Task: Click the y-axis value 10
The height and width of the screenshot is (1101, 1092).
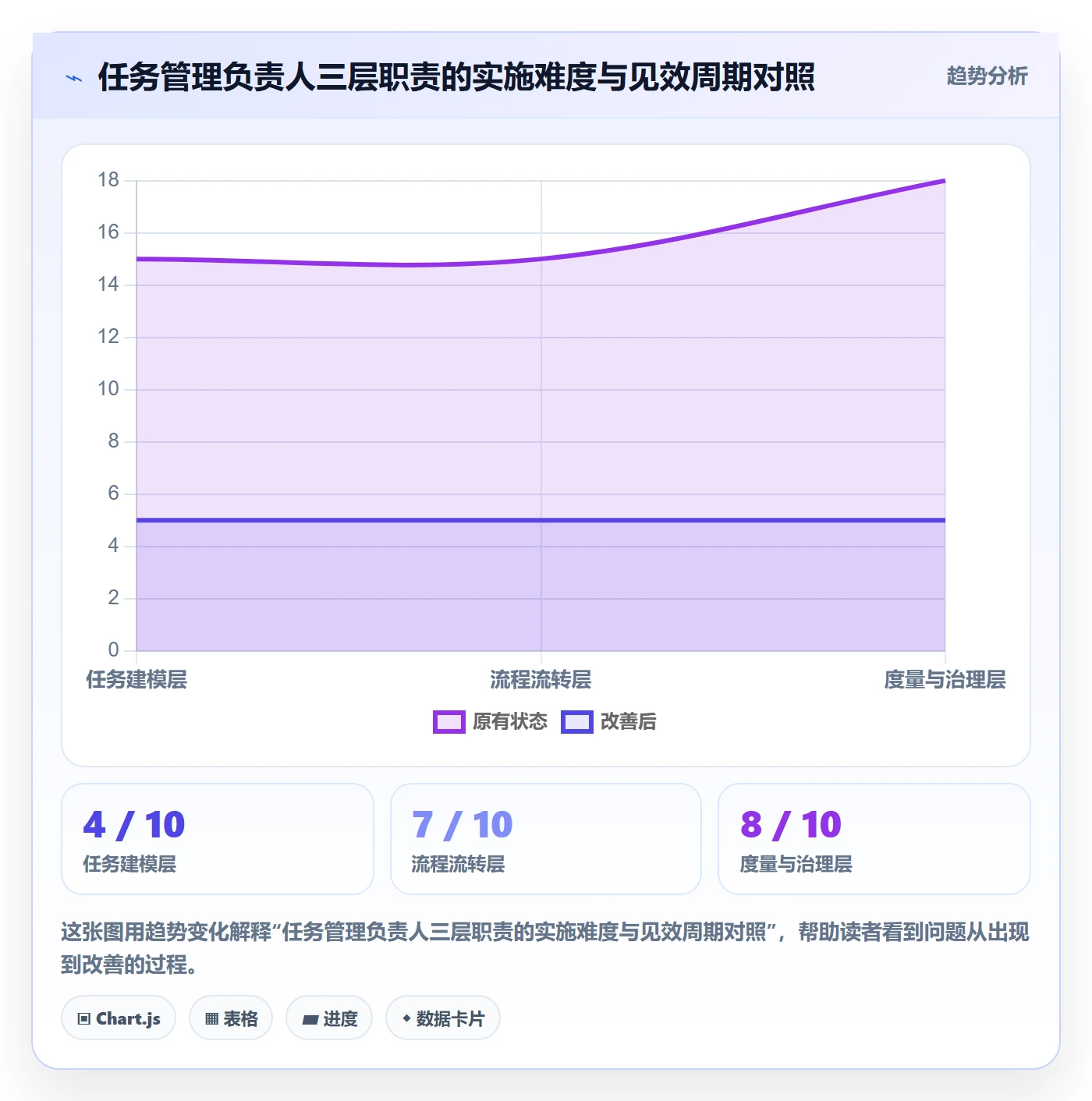Action: (108, 389)
